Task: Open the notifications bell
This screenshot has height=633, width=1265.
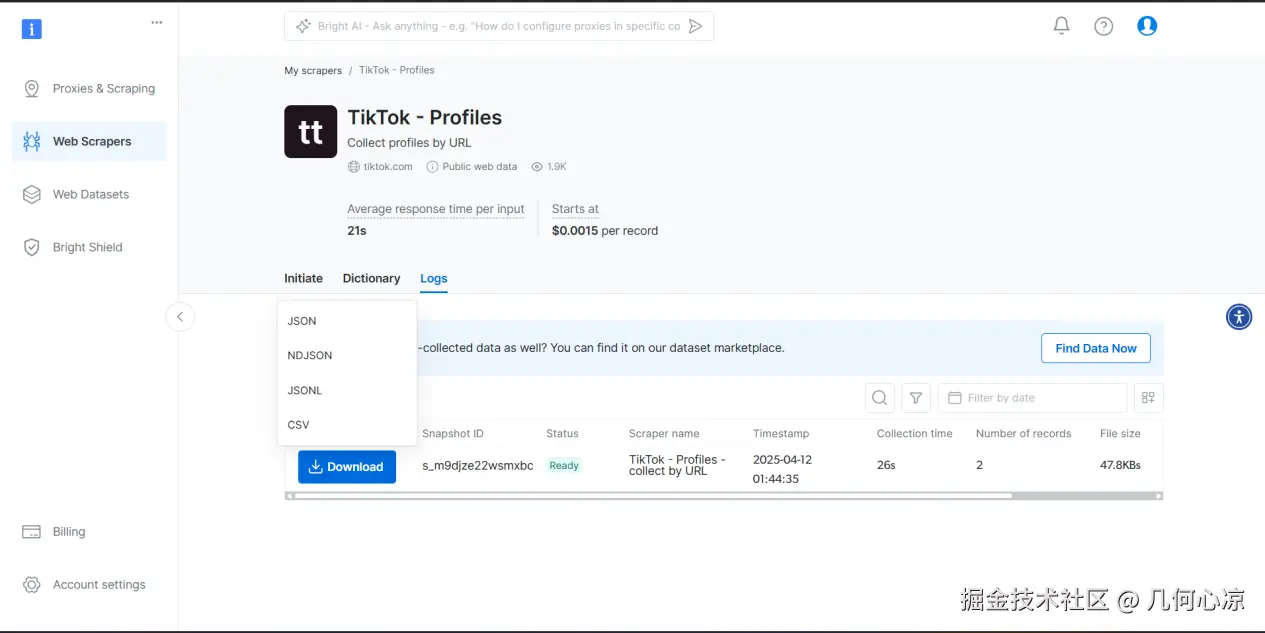Action: tap(1062, 26)
